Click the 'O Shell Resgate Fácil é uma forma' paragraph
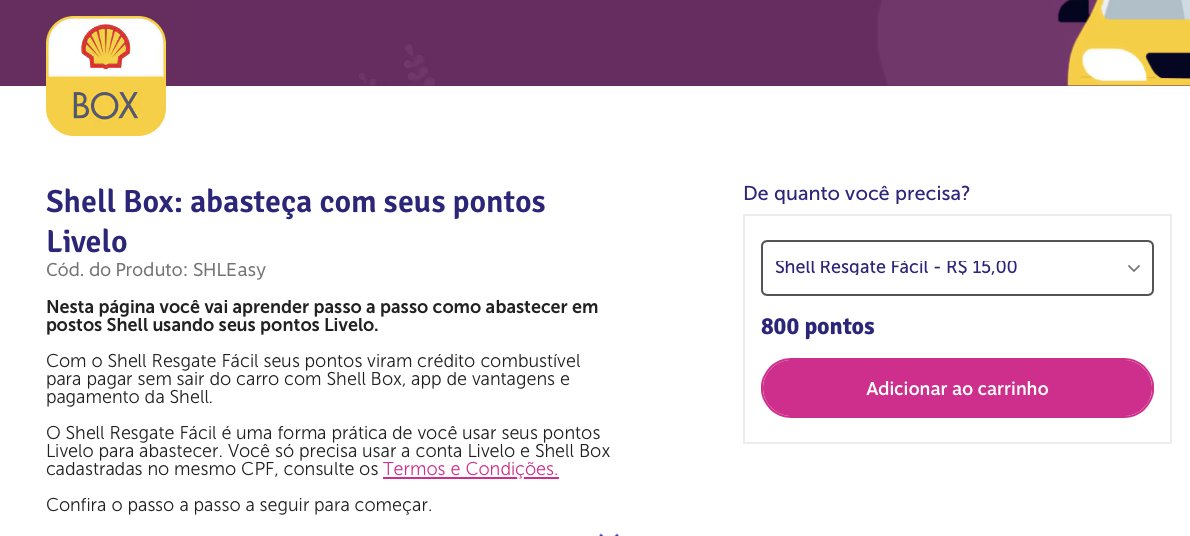Screen dimensions: 1190x536 point(328,451)
